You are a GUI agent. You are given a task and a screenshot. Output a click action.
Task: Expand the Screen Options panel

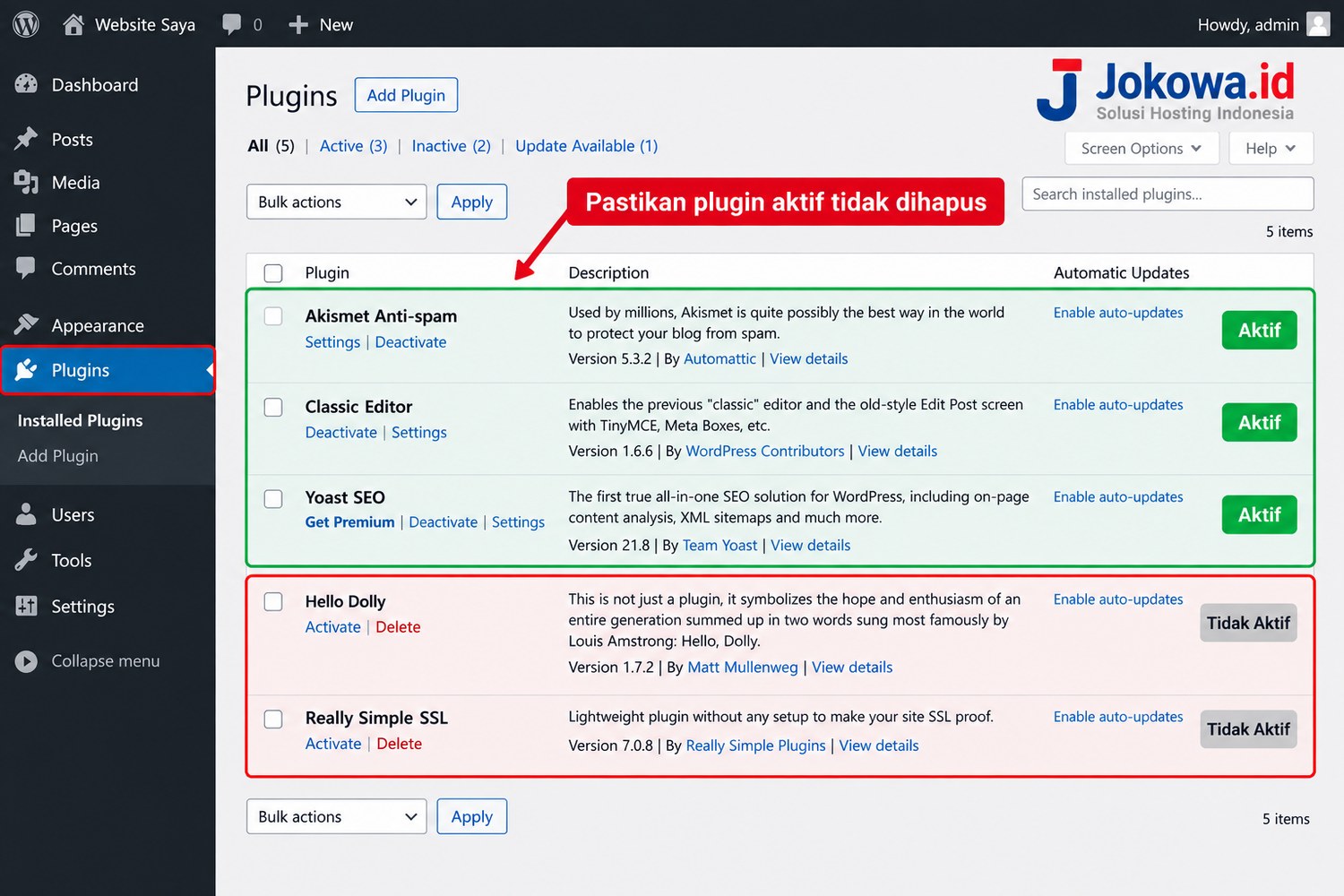tap(1142, 149)
